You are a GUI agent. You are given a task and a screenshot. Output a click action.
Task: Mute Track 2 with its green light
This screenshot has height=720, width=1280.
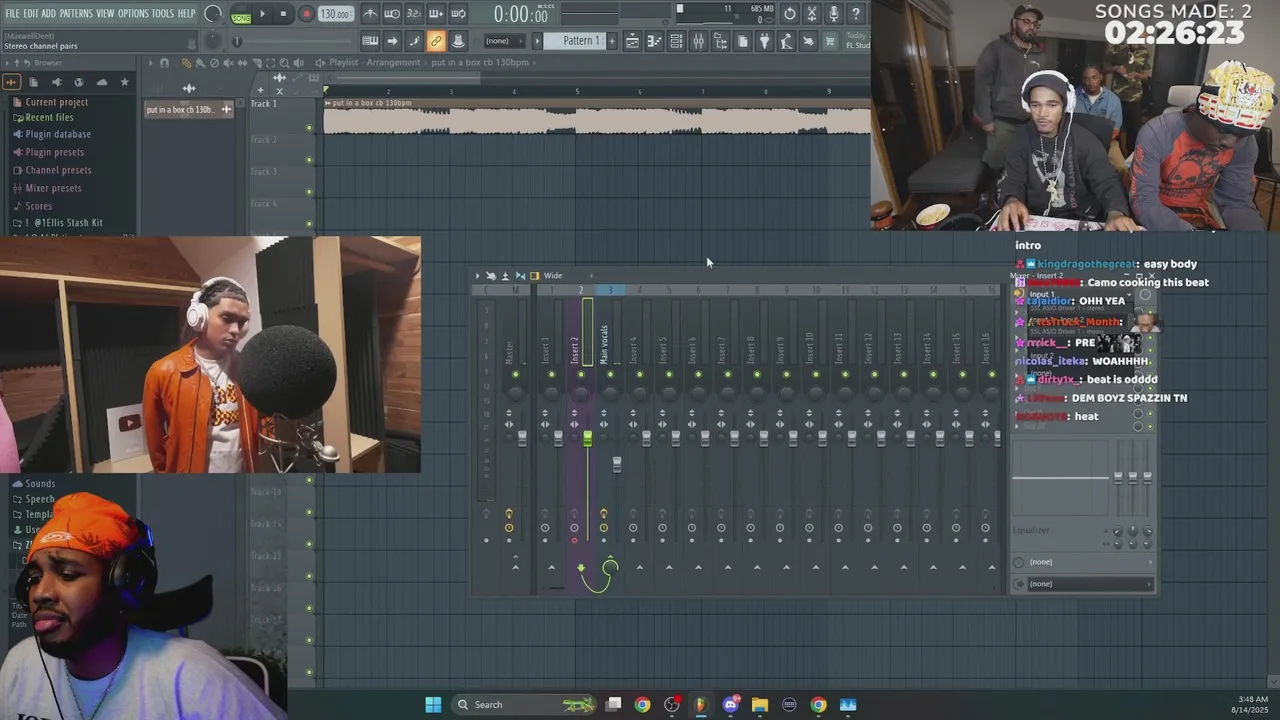(309, 160)
